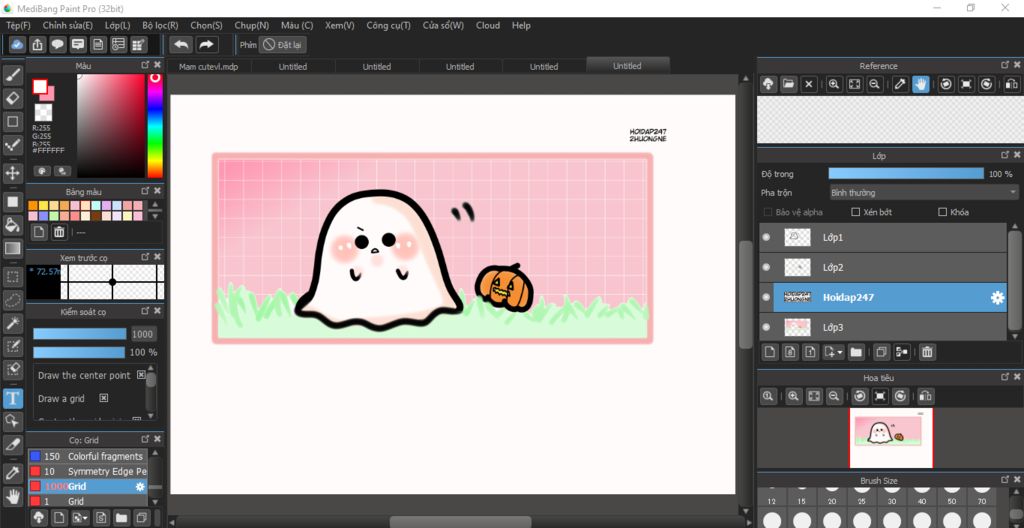Hide the Hoidap247 layer
The height and width of the screenshot is (528, 1024).
tap(766, 297)
